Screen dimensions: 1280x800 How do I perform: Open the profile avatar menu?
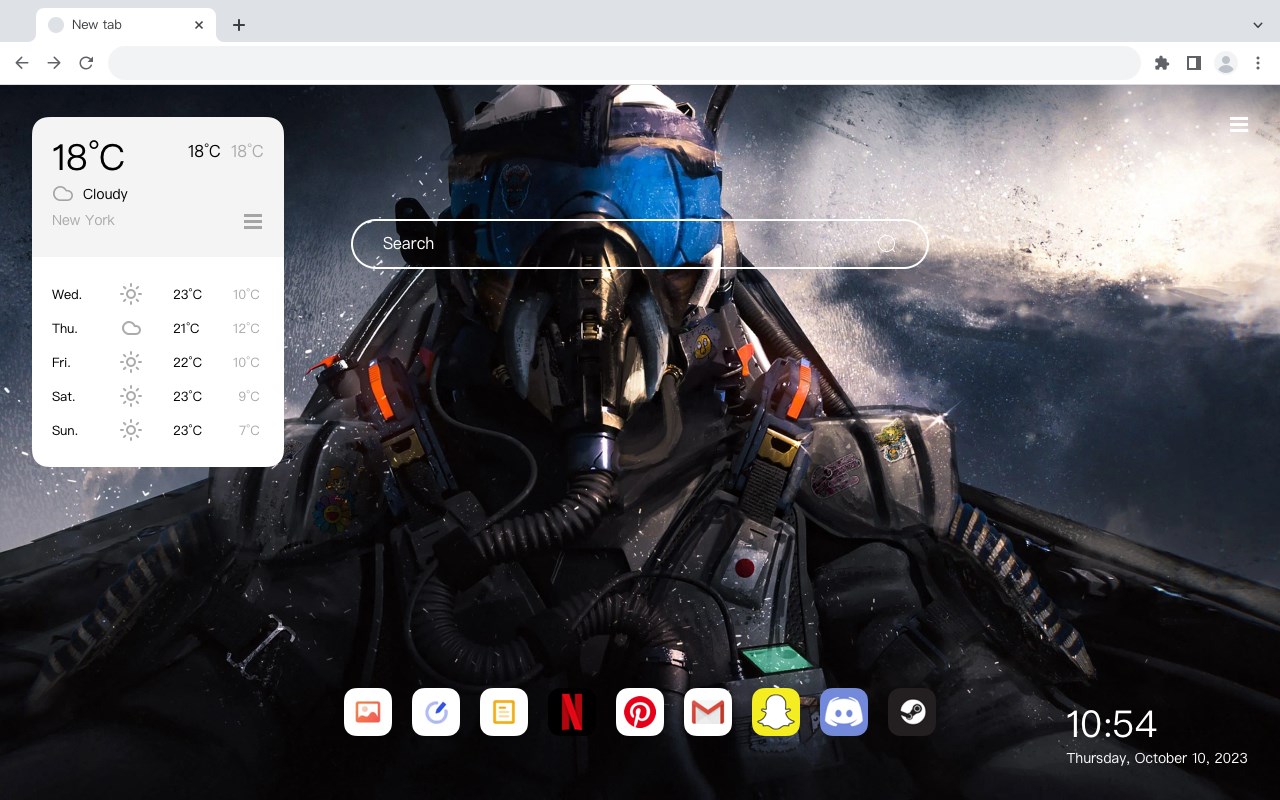pos(1226,63)
